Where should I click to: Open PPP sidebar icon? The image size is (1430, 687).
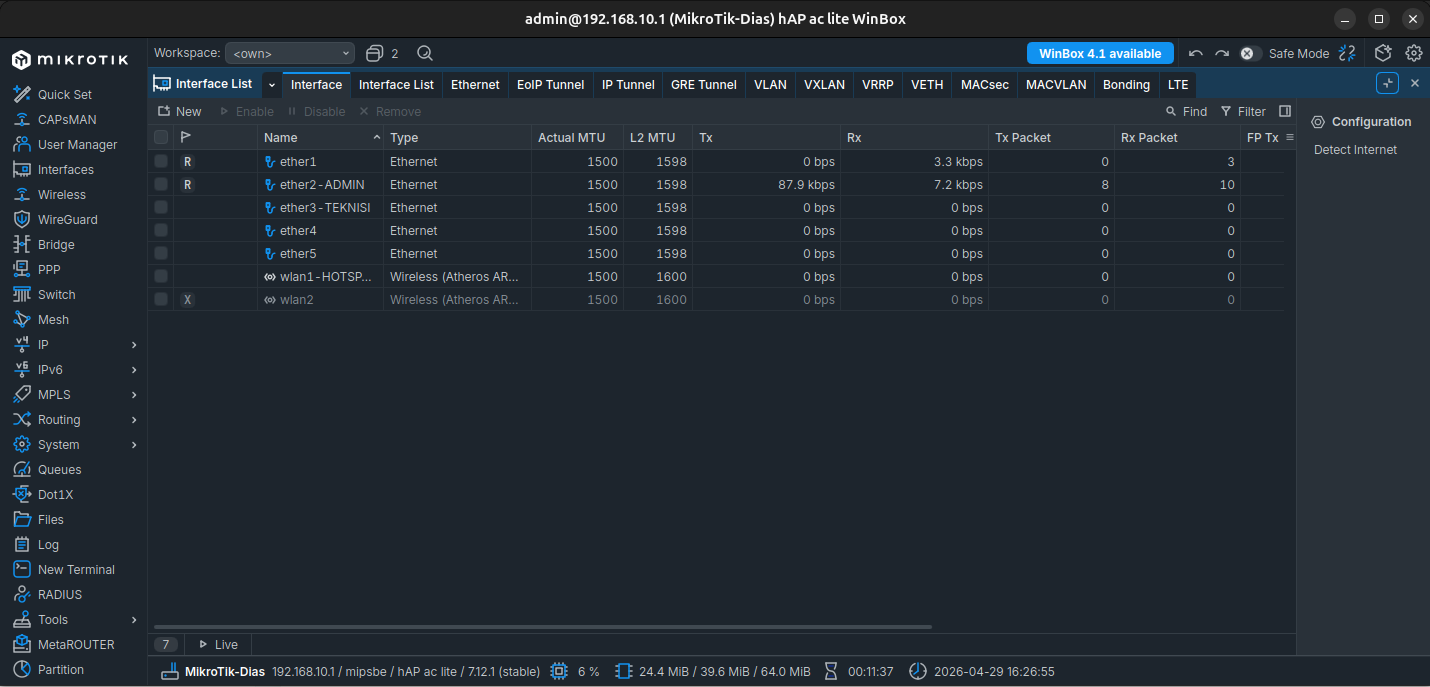[x=22, y=269]
